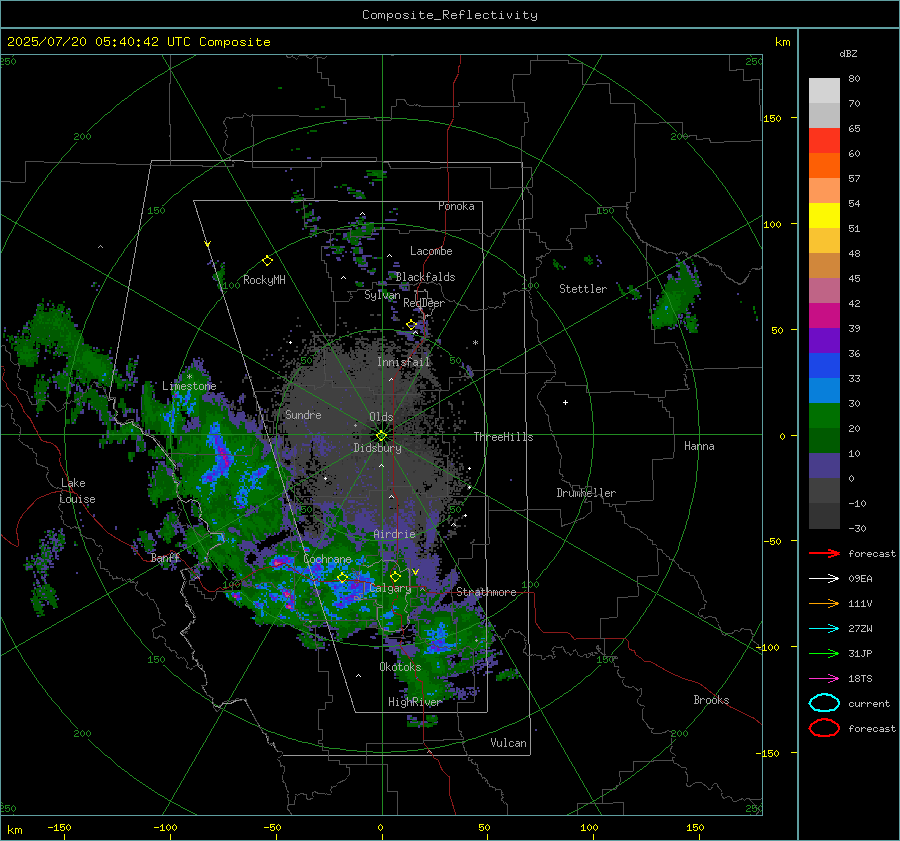Click the Composite_Reflectivity title
Screen dimensions: 900x841
coord(450,15)
